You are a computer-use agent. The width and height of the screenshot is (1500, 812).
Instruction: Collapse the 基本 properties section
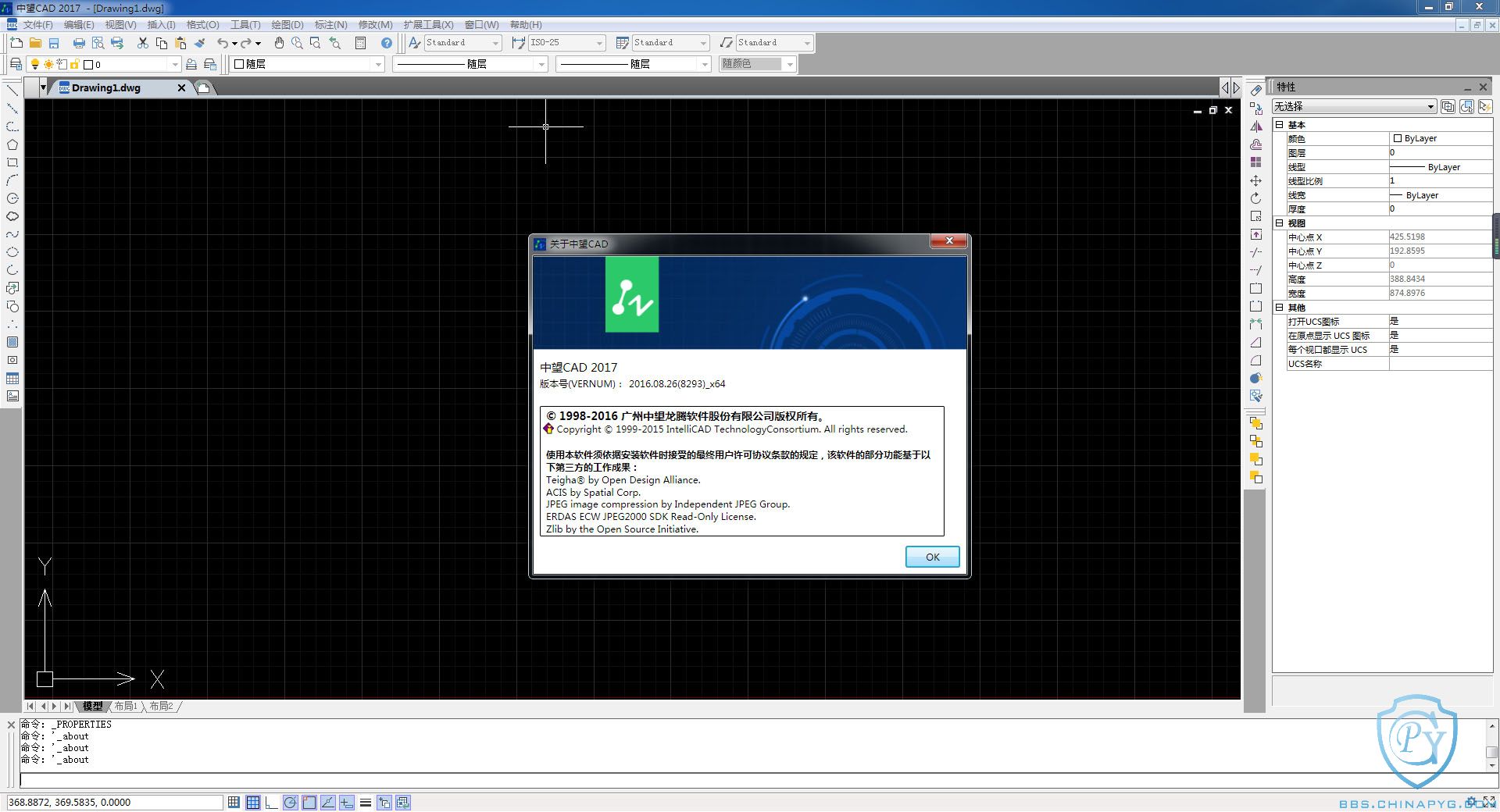coord(1279,125)
